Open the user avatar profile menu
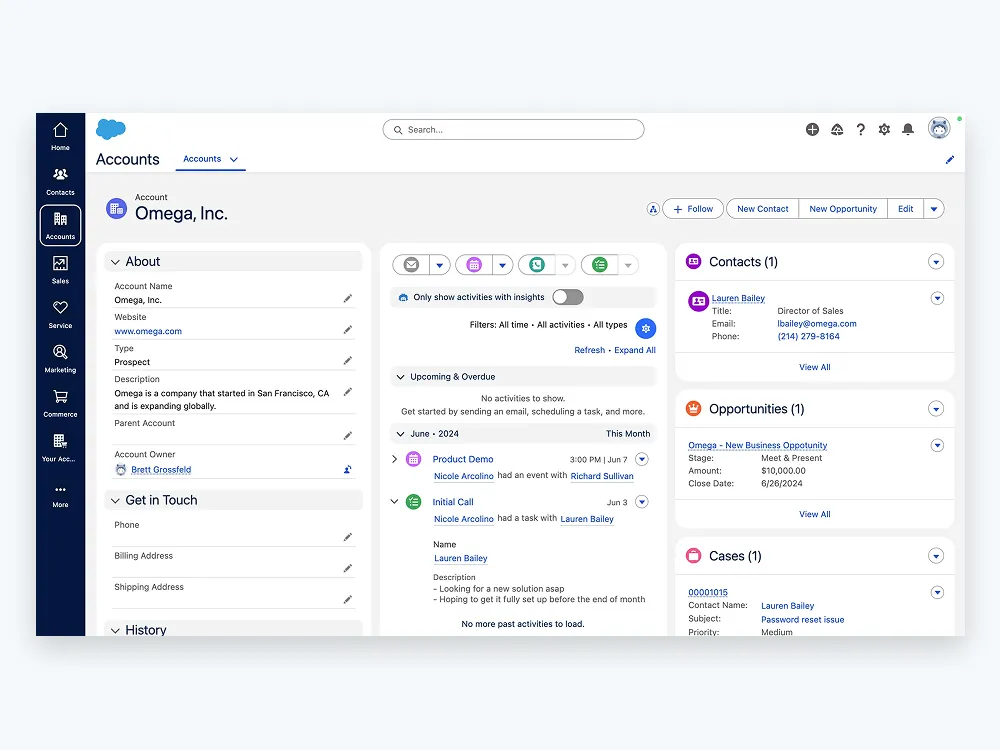 click(939, 128)
